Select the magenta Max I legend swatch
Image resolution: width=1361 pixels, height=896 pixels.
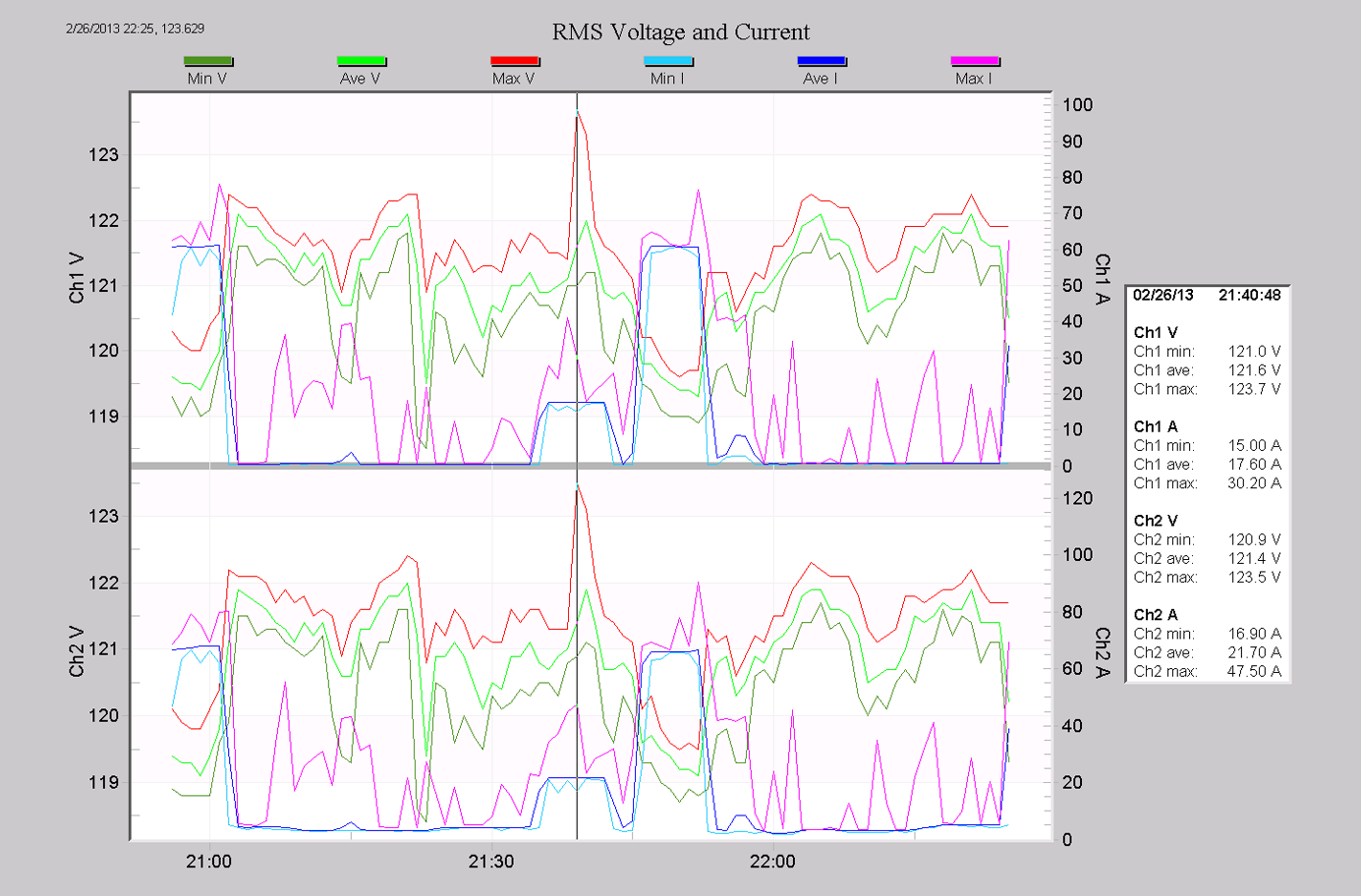coord(975,61)
